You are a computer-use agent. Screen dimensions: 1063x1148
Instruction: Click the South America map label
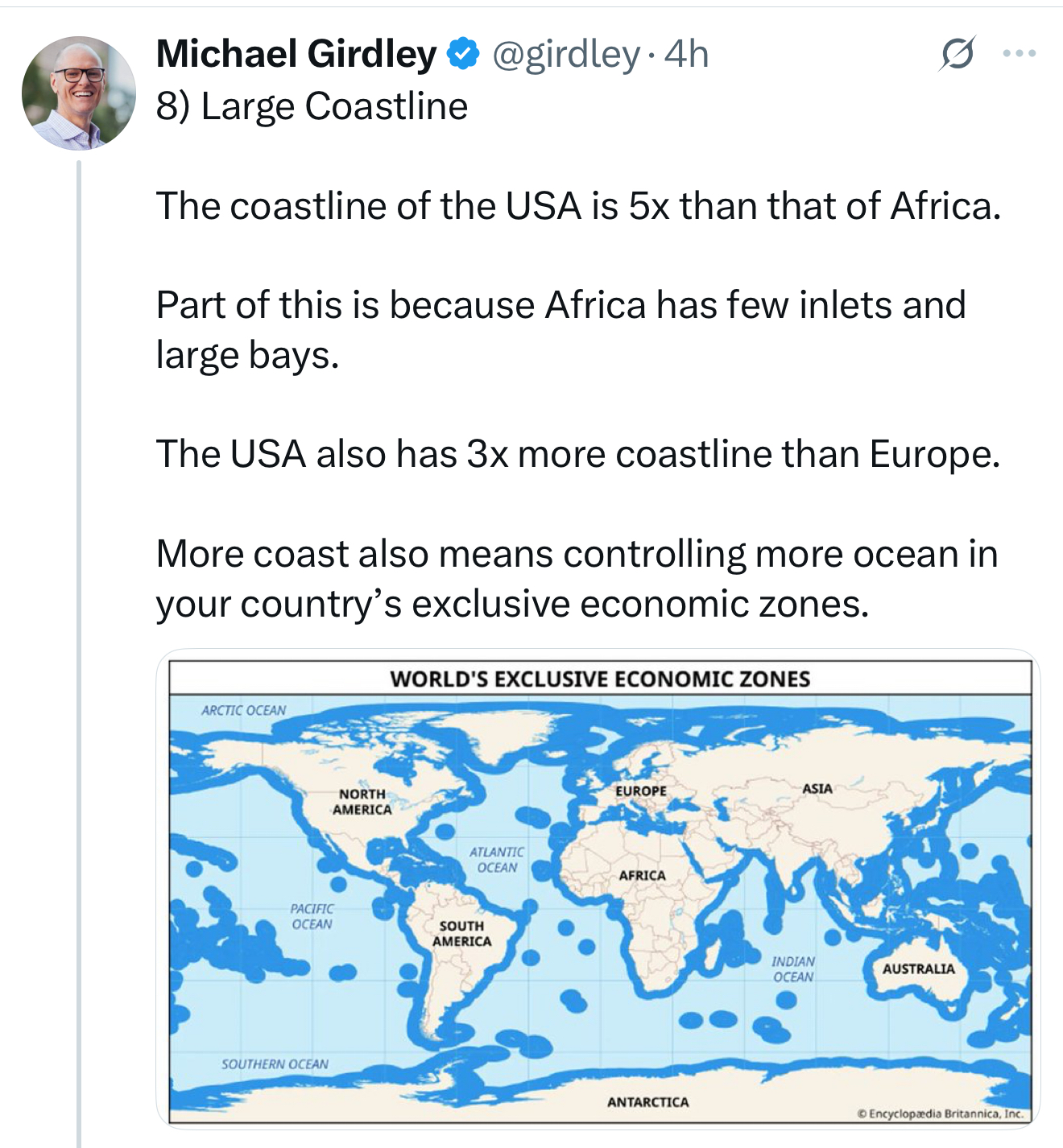tap(461, 934)
